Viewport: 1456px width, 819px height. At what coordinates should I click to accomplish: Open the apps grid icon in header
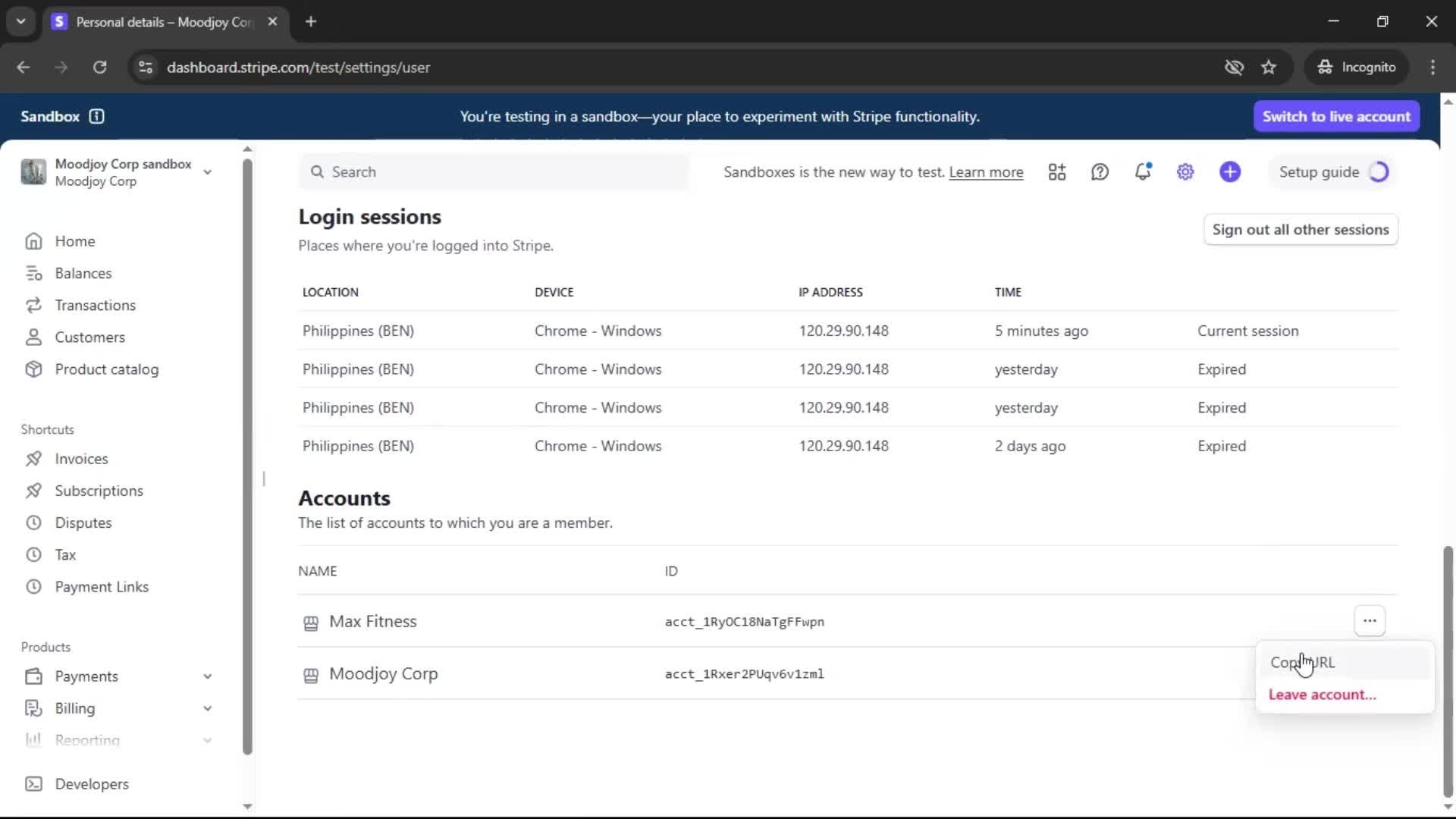[1057, 172]
